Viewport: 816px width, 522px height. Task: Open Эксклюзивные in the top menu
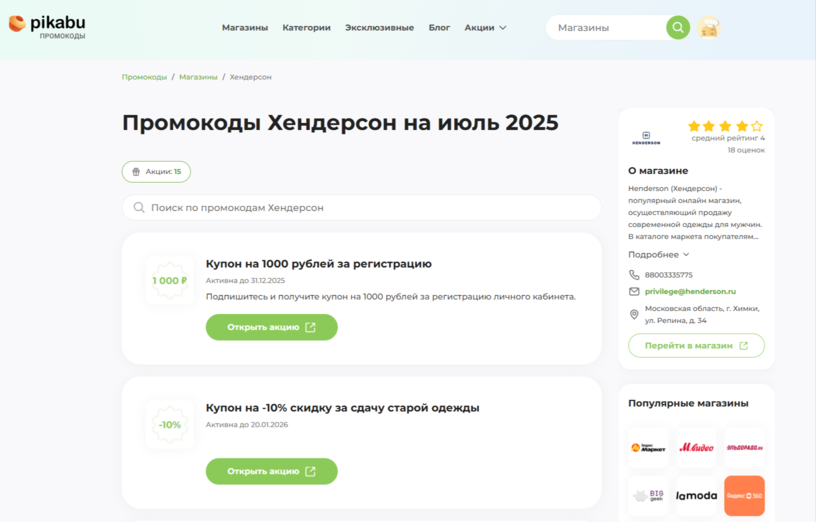(379, 28)
